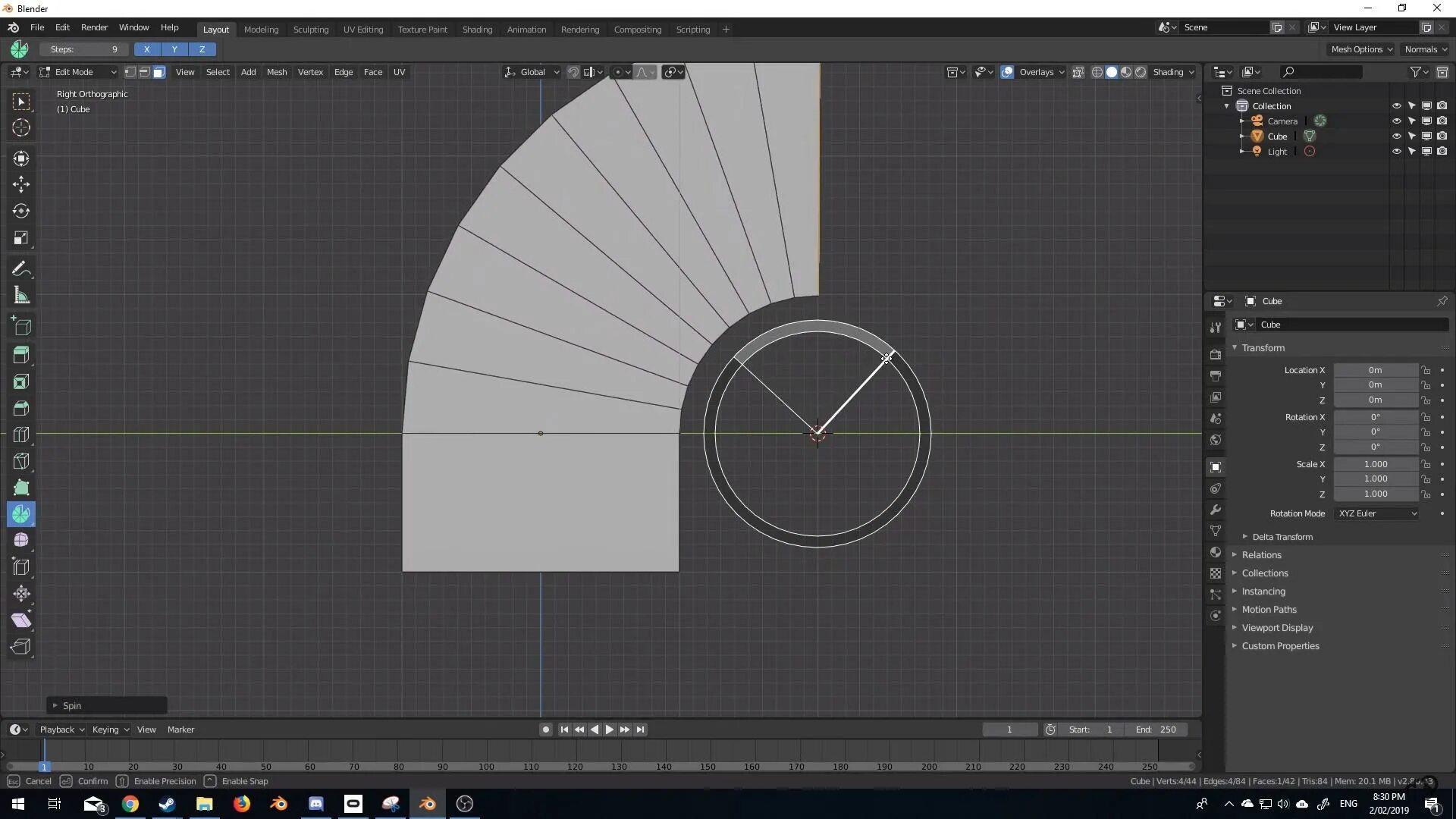
Task: Hide the Camera in viewport
Action: 1396,121
